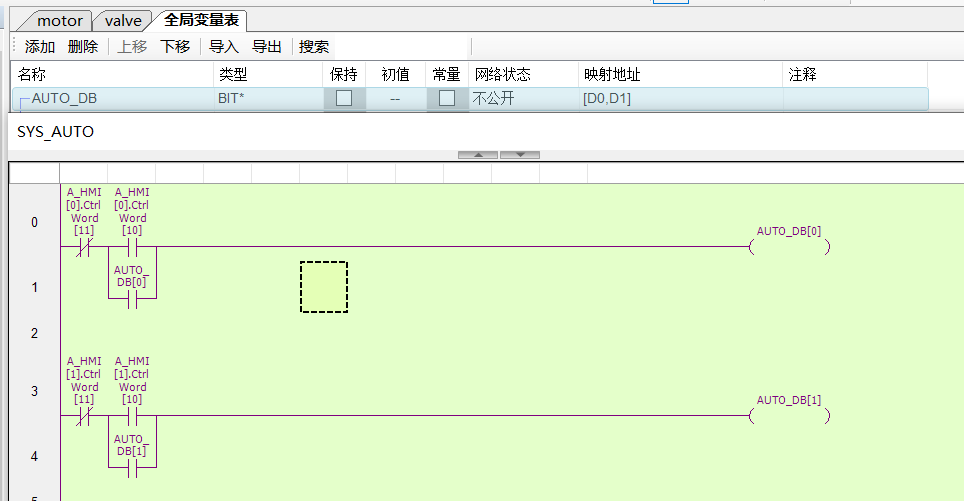Click the dashed ladder cursor cell
Screen dimensions: 964x501
tap(324, 287)
